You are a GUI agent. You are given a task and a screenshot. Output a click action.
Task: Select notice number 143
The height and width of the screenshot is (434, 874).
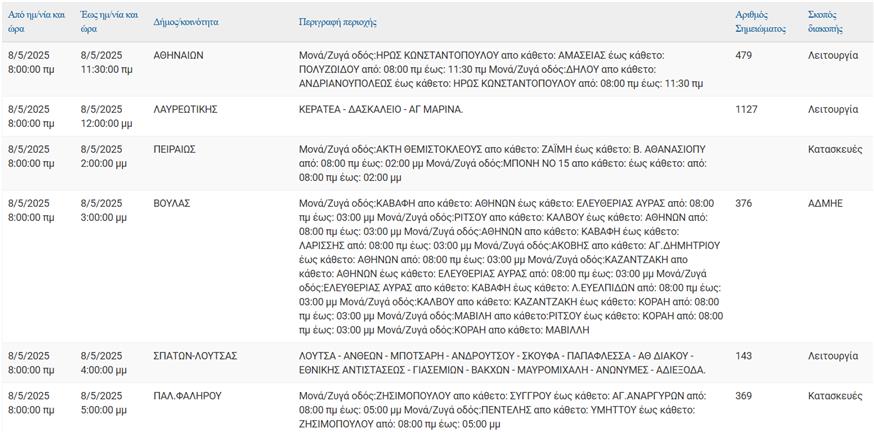coord(743,356)
